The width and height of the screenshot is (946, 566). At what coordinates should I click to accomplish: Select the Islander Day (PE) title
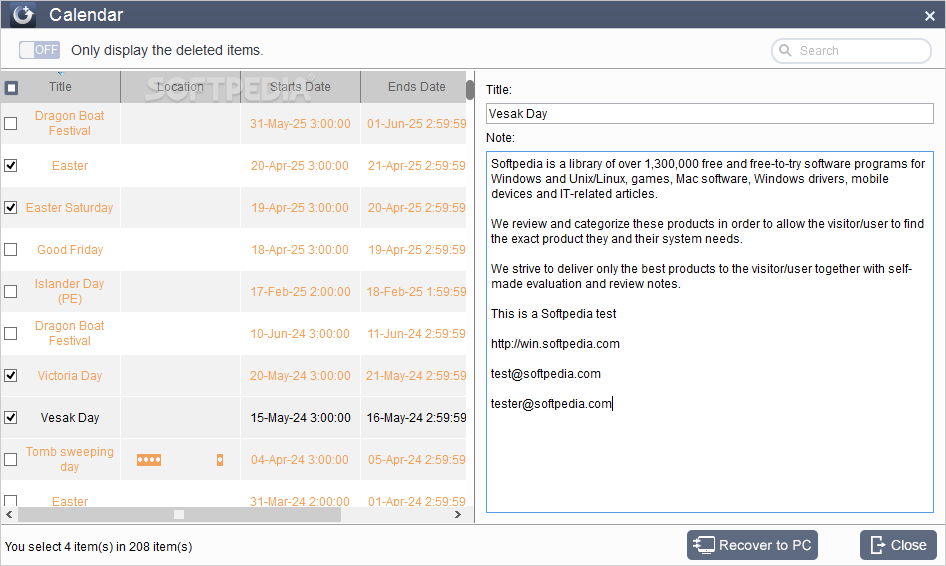(69, 291)
